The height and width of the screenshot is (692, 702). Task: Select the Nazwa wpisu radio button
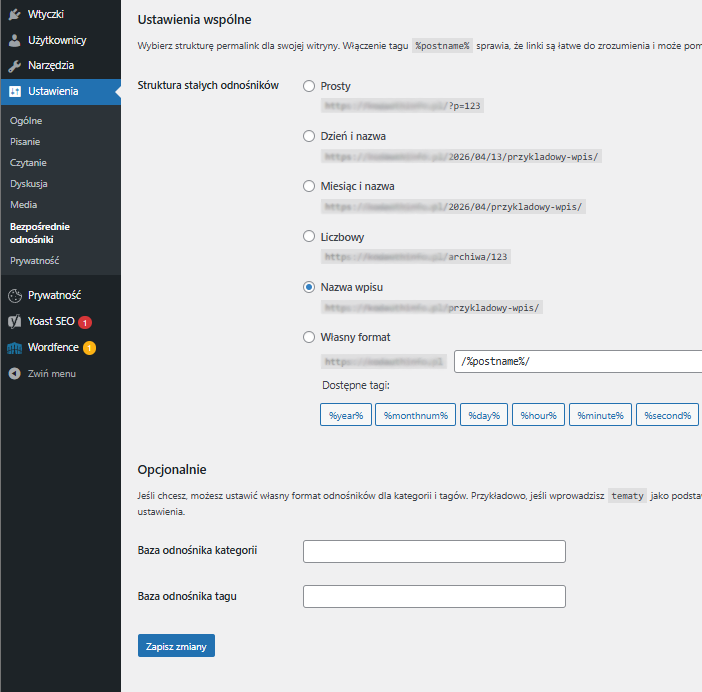[x=309, y=287]
